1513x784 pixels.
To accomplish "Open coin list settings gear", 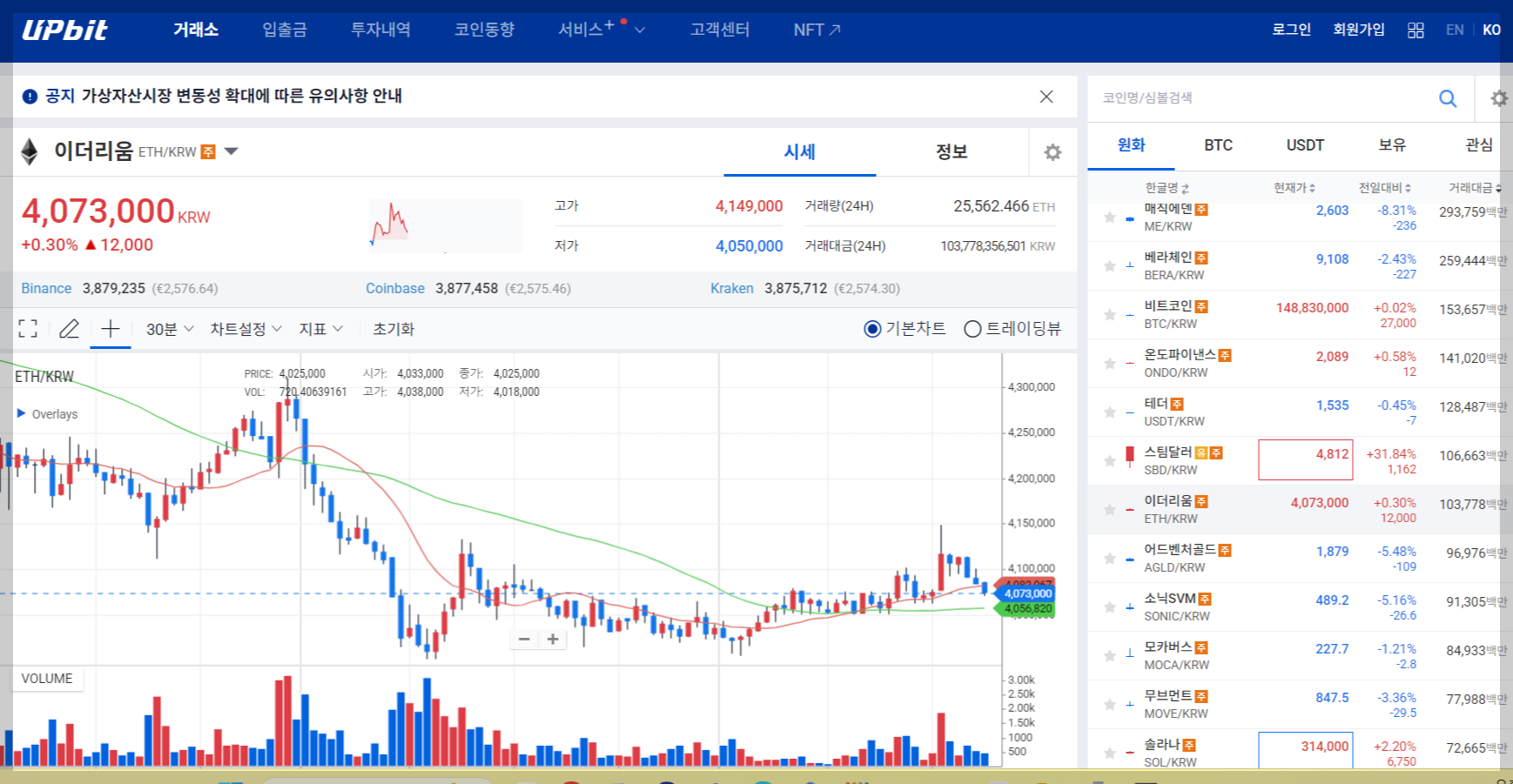I will (1499, 98).
